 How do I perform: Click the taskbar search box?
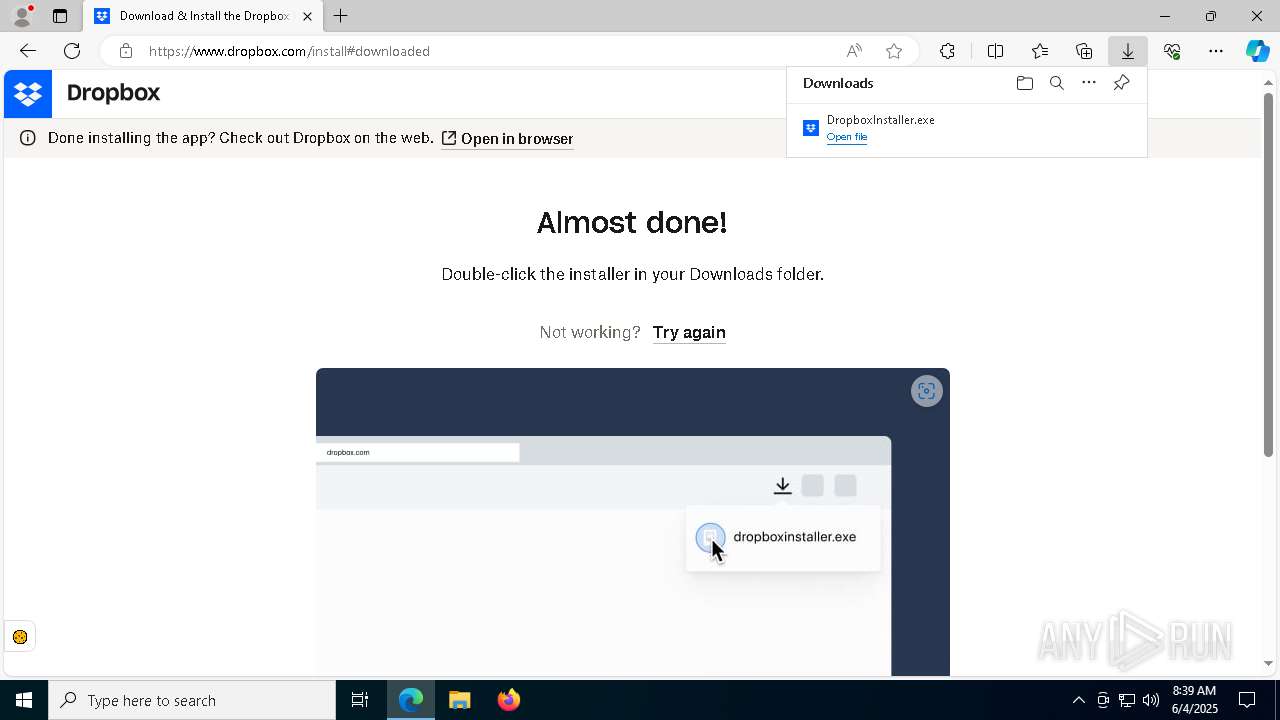(x=192, y=700)
